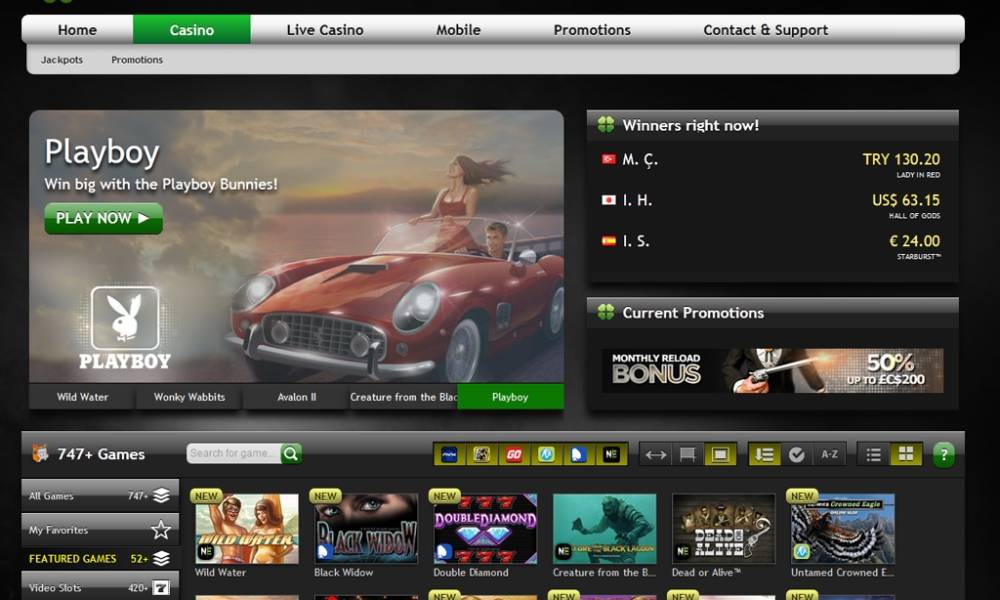
Task: Click the winner amount US$ 63.15
Action: (x=906, y=200)
